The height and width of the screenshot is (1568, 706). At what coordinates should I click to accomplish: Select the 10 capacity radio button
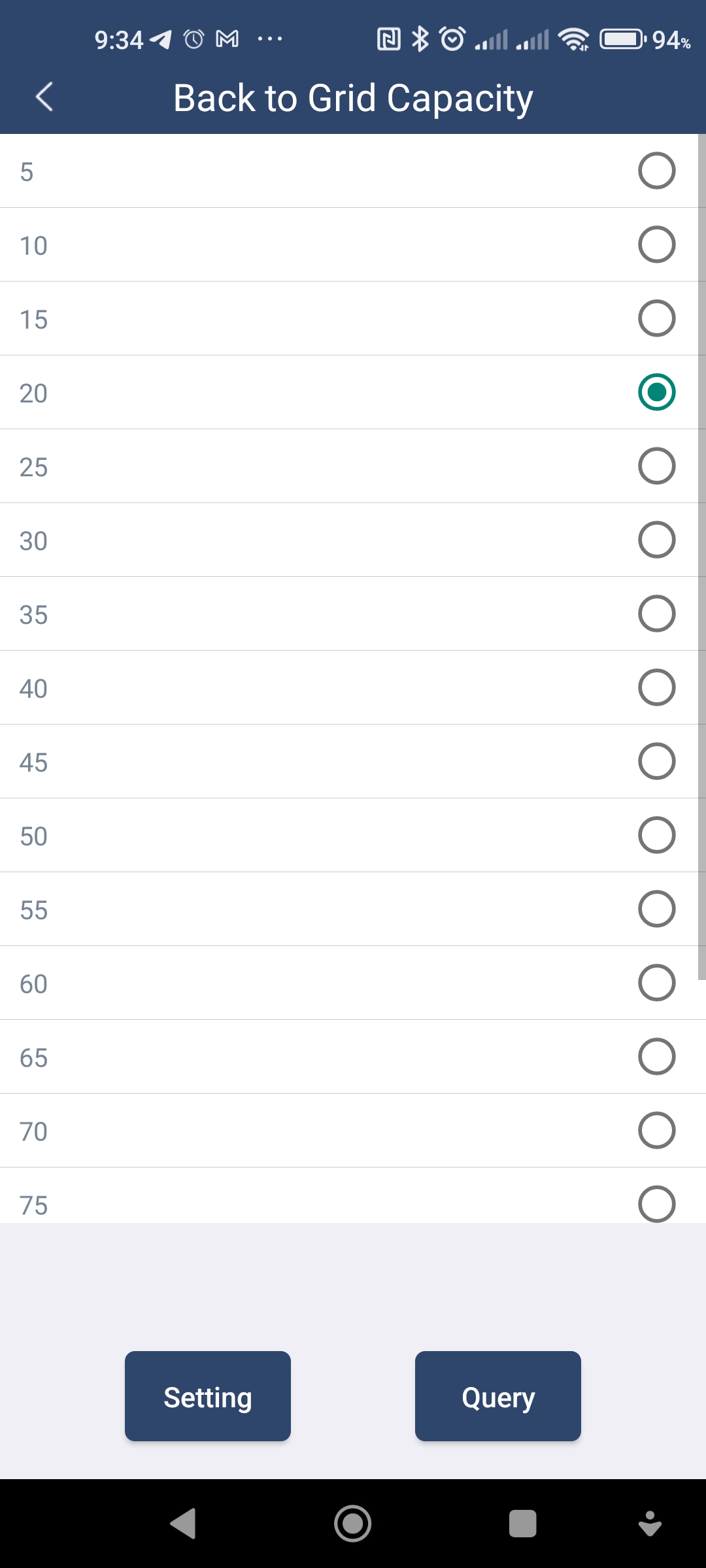[656, 244]
